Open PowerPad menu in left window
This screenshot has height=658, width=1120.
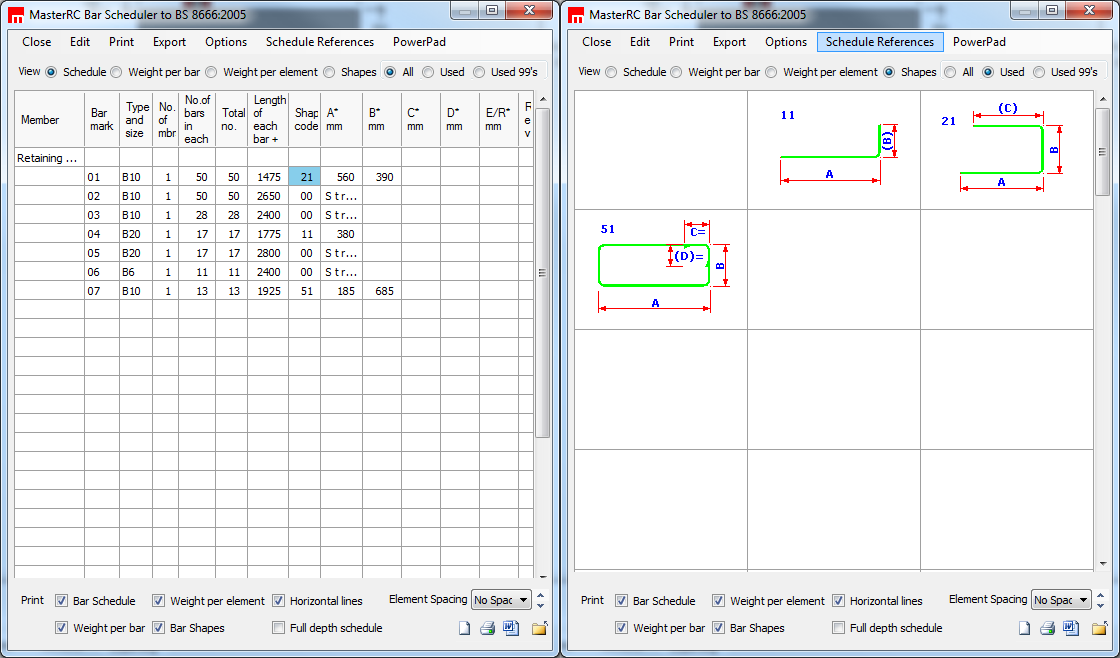pos(419,42)
